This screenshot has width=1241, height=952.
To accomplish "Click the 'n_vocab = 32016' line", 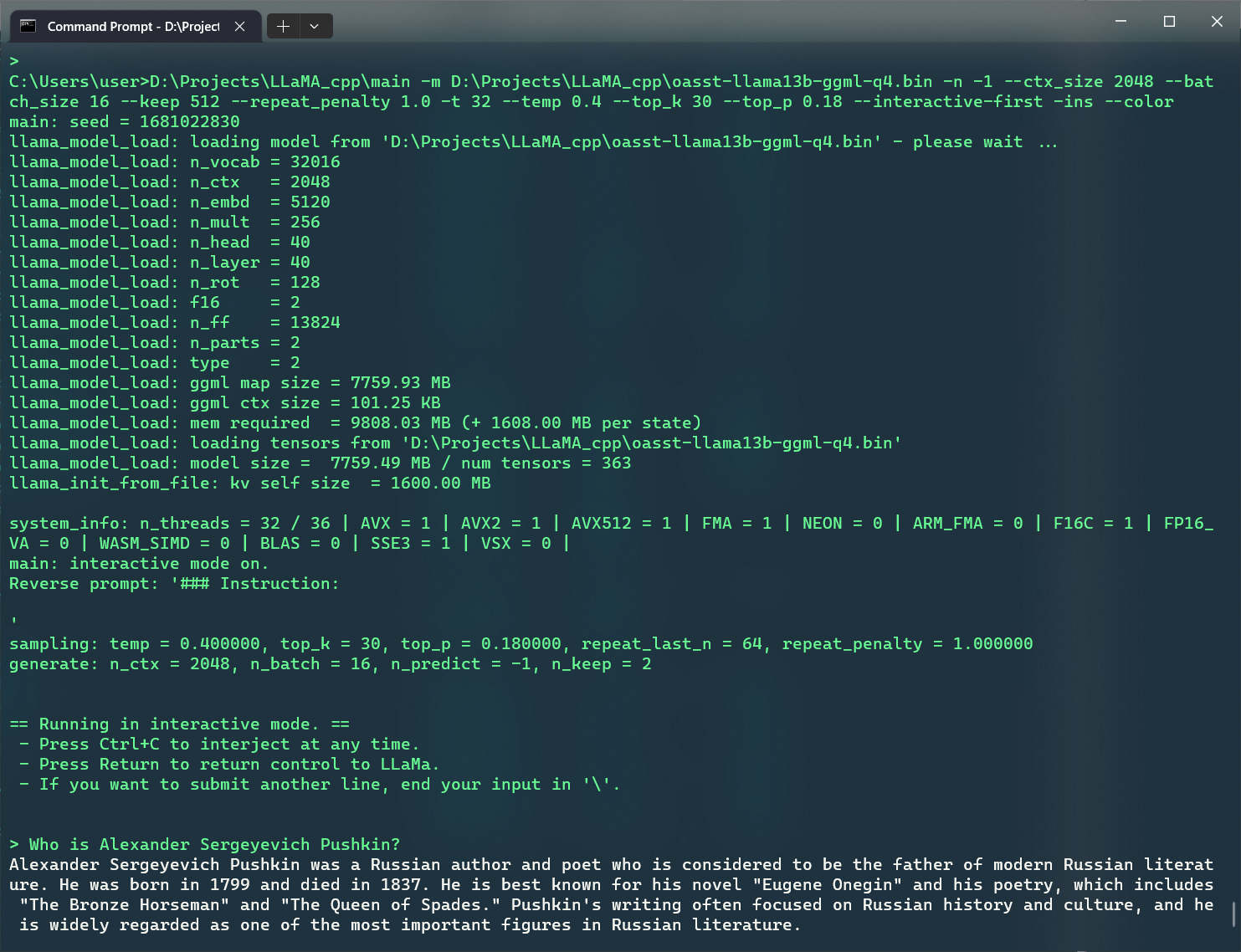I will (175, 161).
